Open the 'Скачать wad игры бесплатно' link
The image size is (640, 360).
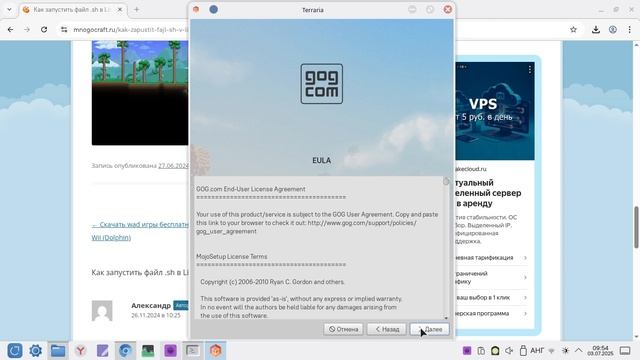[x=140, y=224]
